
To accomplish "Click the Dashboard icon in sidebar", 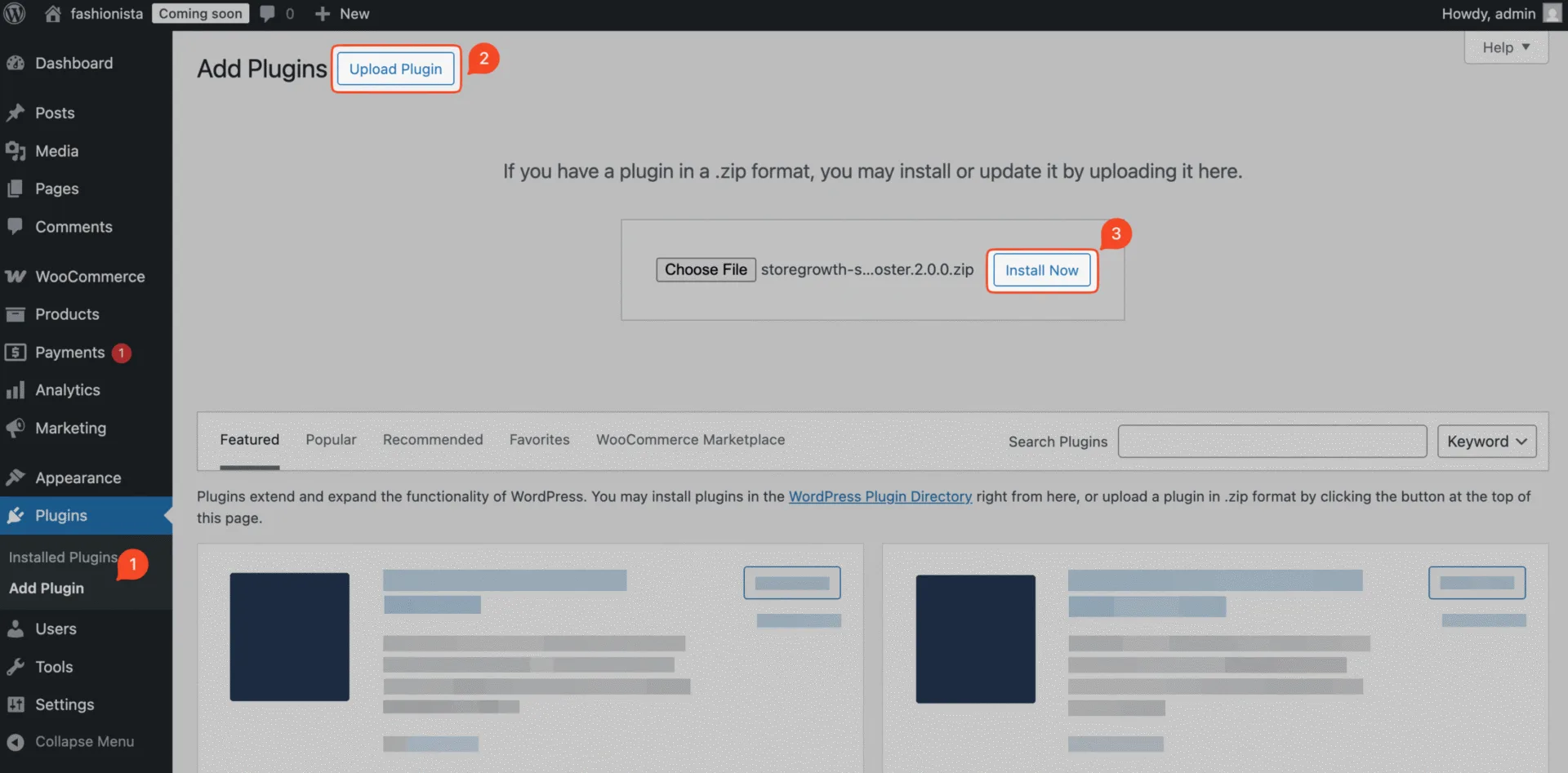I will pyautogui.click(x=16, y=63).
